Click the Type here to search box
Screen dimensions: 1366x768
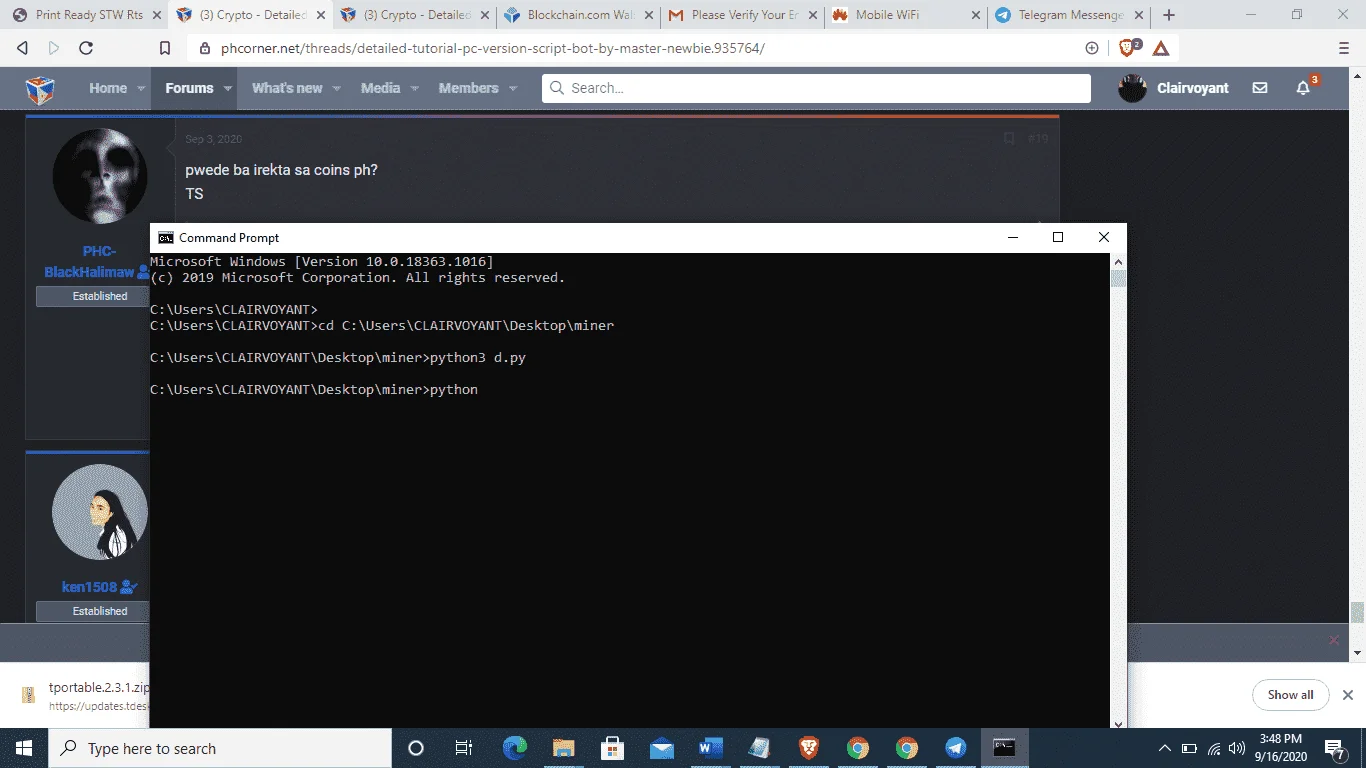tap(220, 748)
